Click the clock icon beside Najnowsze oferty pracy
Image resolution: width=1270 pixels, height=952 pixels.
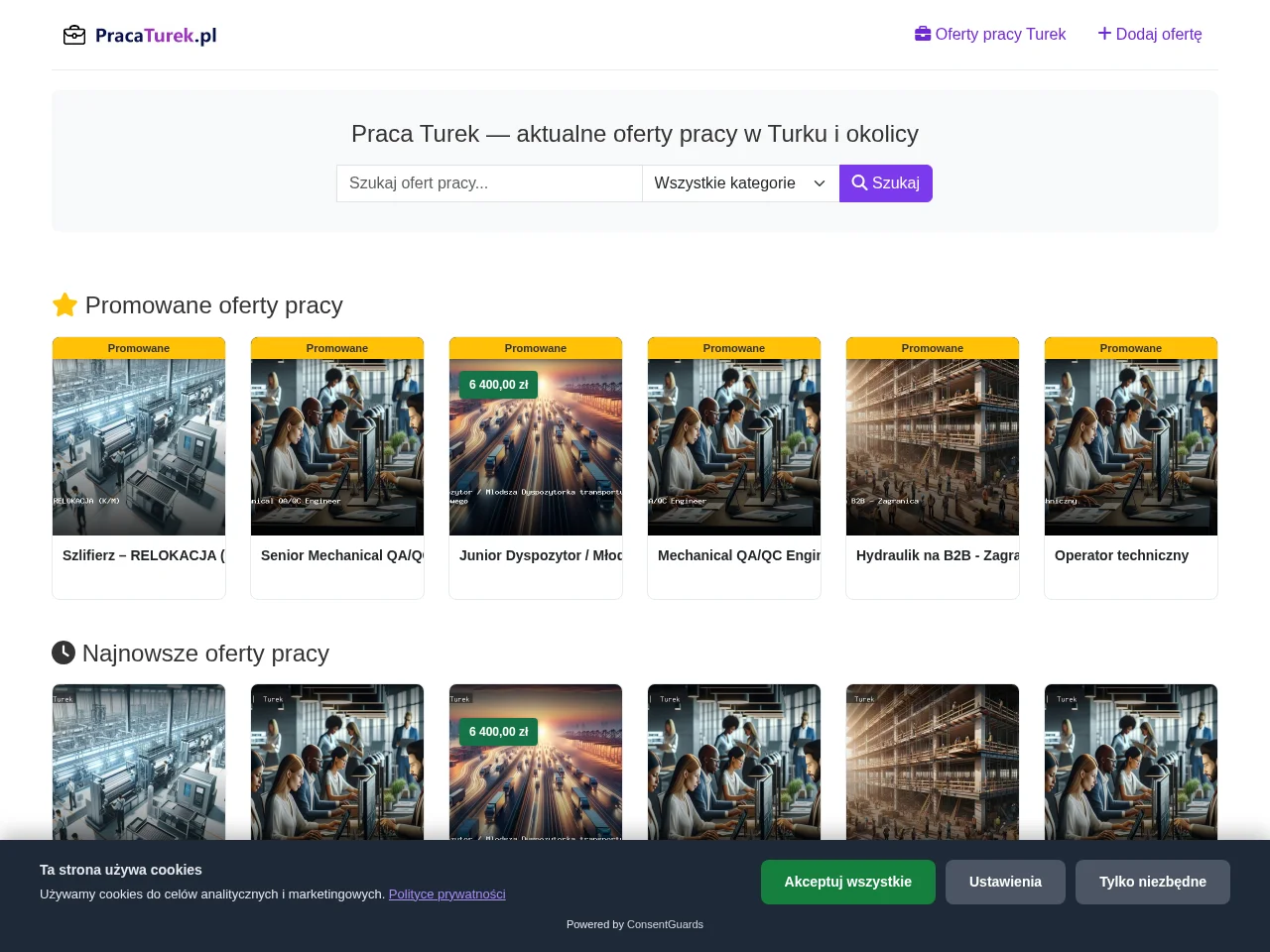[x=63, y=653]
